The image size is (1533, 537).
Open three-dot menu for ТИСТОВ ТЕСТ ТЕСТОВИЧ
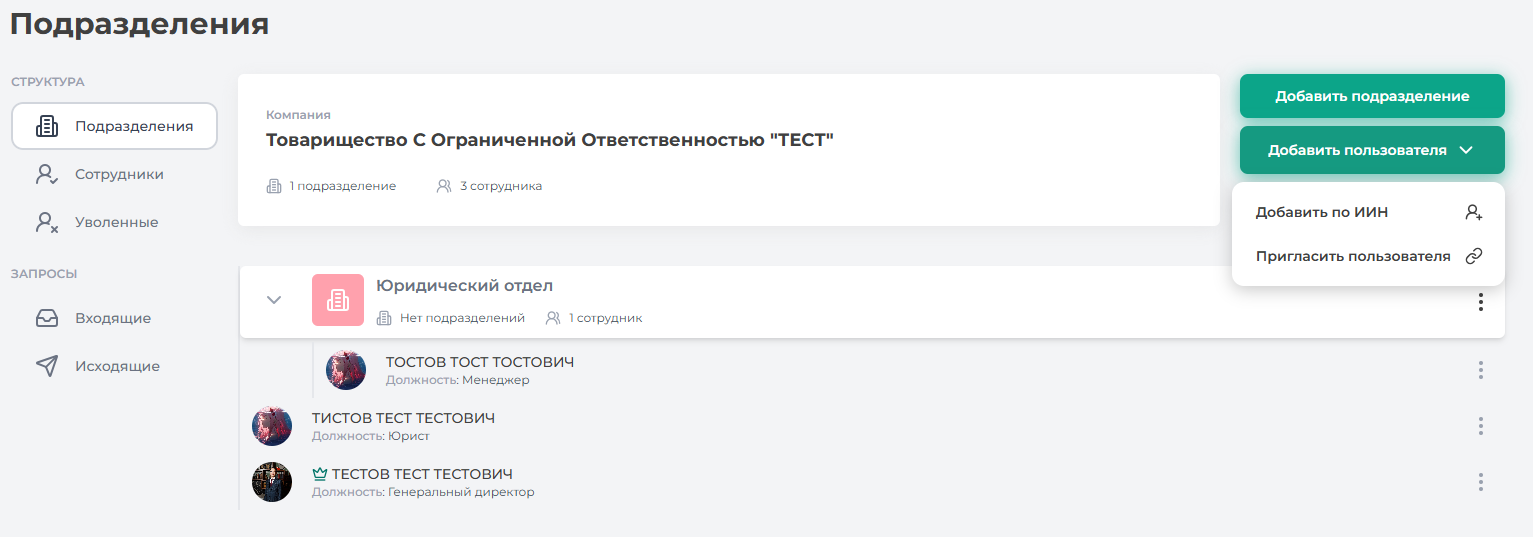pos(1480,426)
